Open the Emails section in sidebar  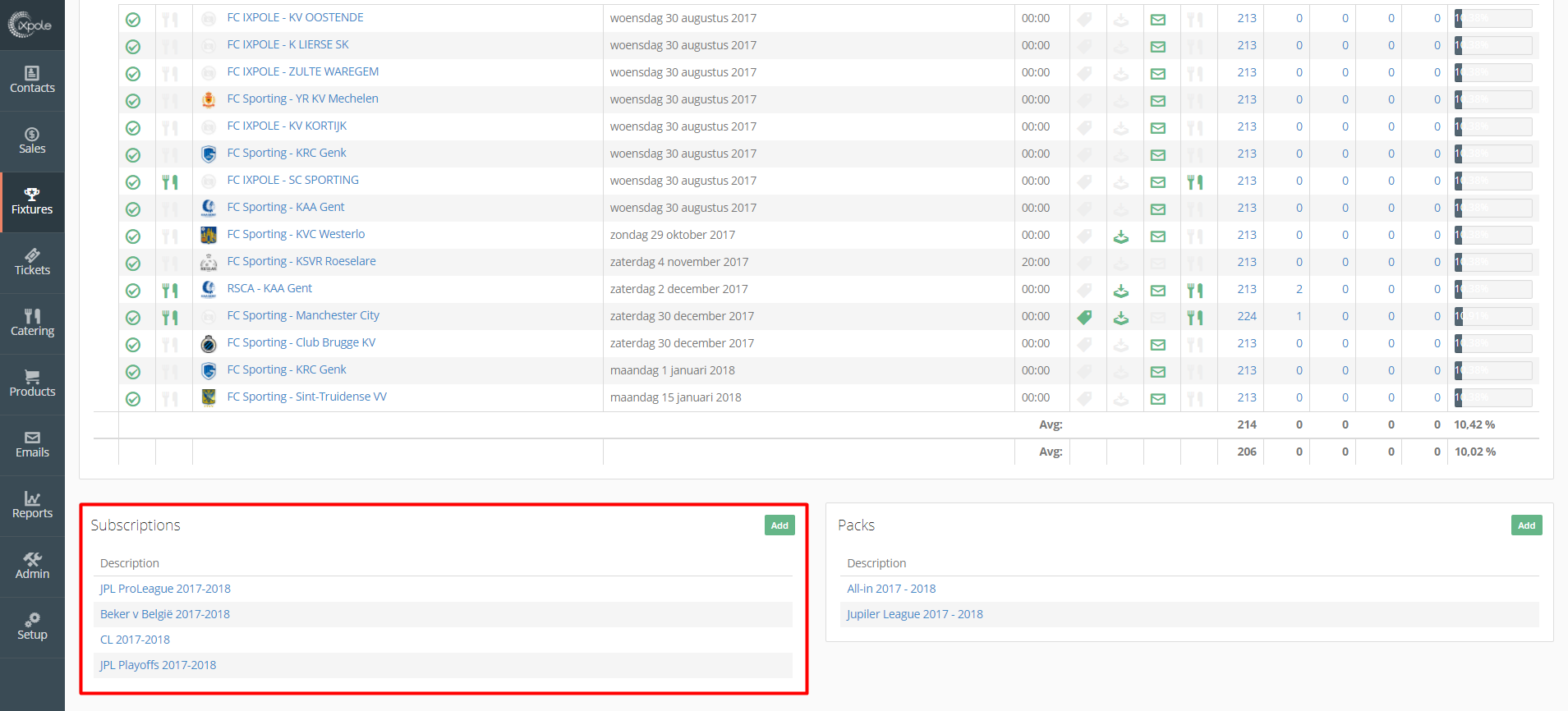point(32,445)
